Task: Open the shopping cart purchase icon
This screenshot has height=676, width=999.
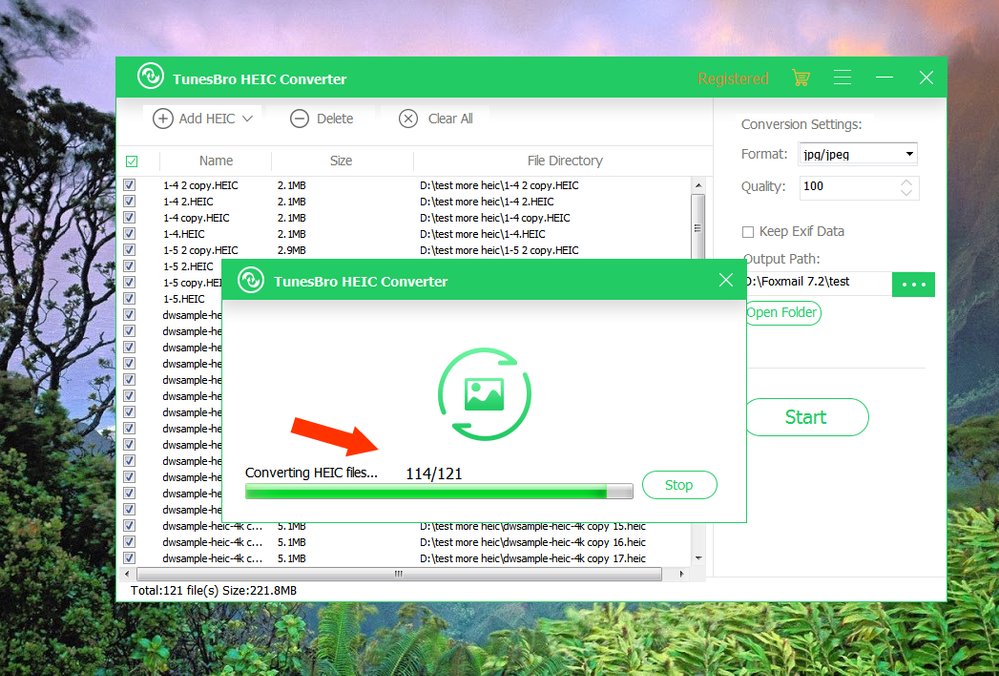Action: (x=801, y=78)
